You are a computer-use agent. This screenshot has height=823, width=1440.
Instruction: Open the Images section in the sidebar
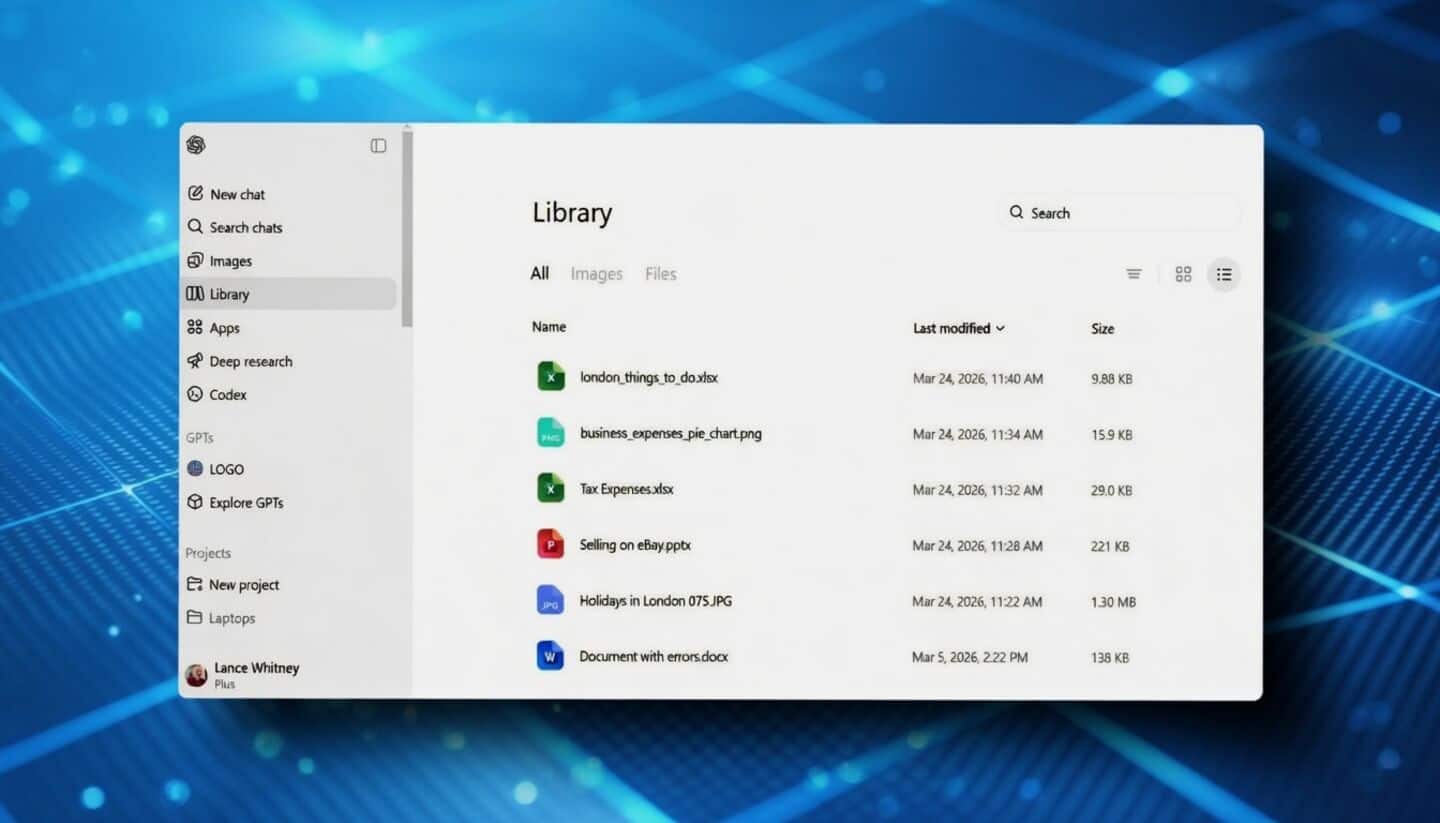pyautogui.click(x=220, y=261)
